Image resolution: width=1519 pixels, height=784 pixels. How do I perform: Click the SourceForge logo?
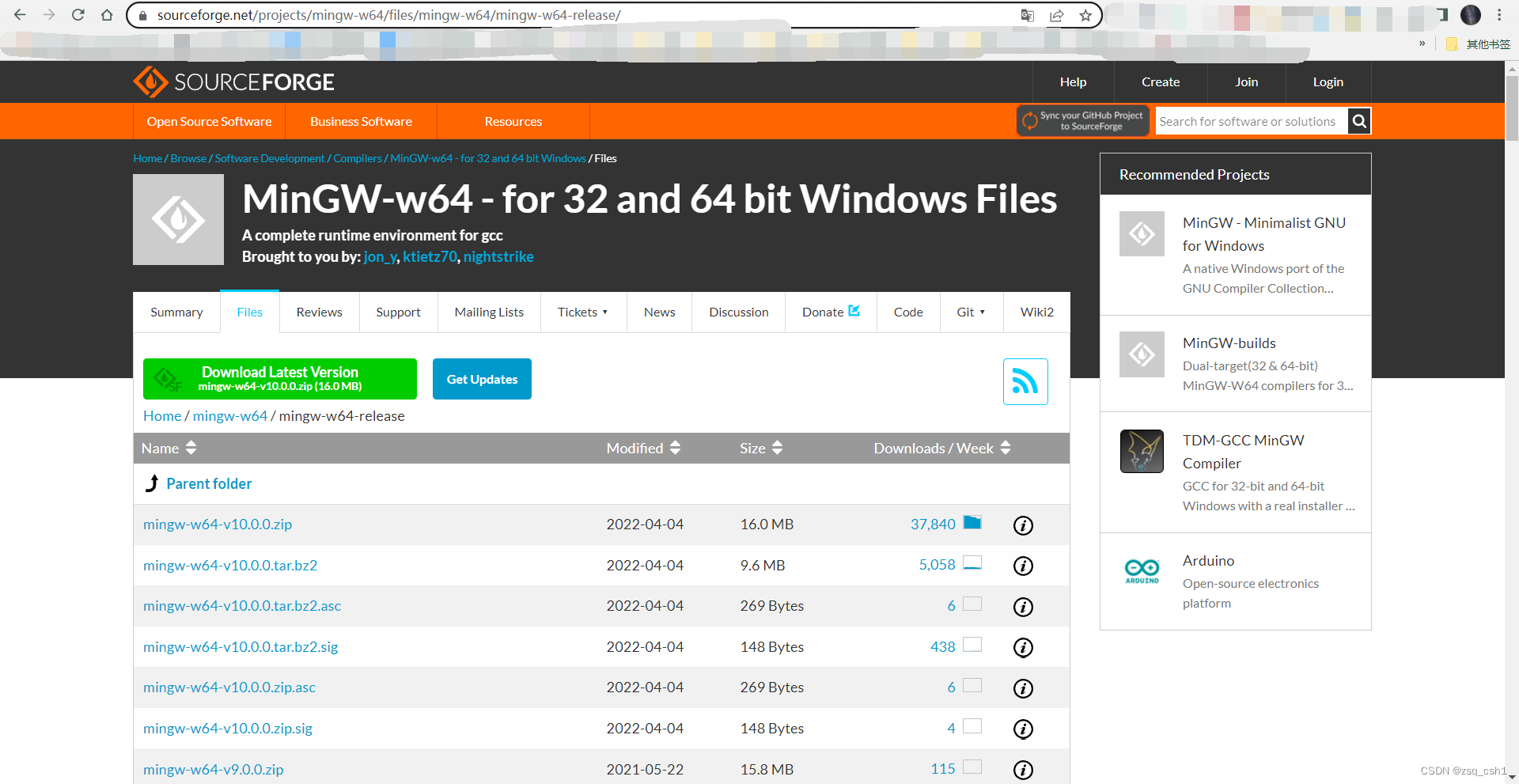(x=233, y=81)
